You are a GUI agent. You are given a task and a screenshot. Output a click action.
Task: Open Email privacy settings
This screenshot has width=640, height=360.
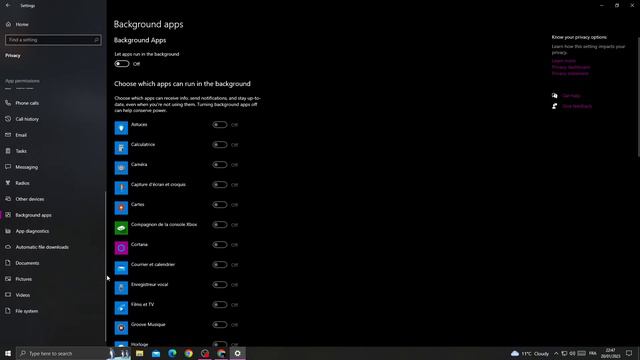[x=21, y=135]
